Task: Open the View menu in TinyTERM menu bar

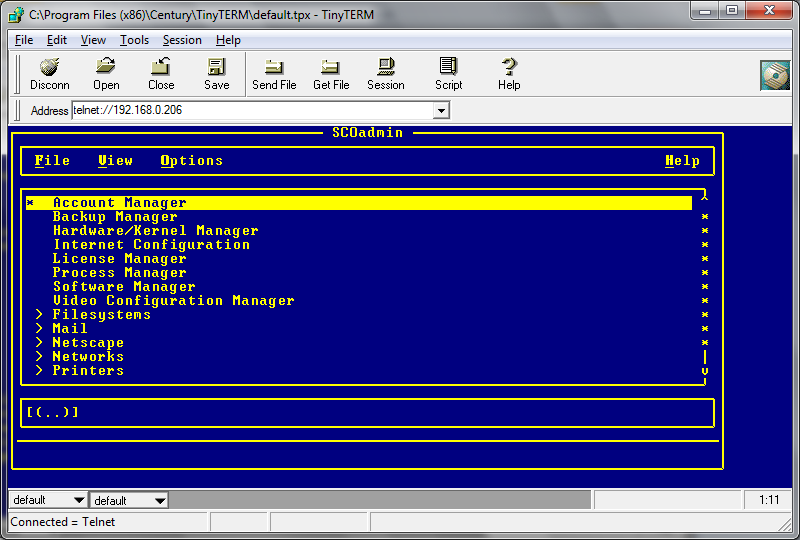Action: click(93, 40)
